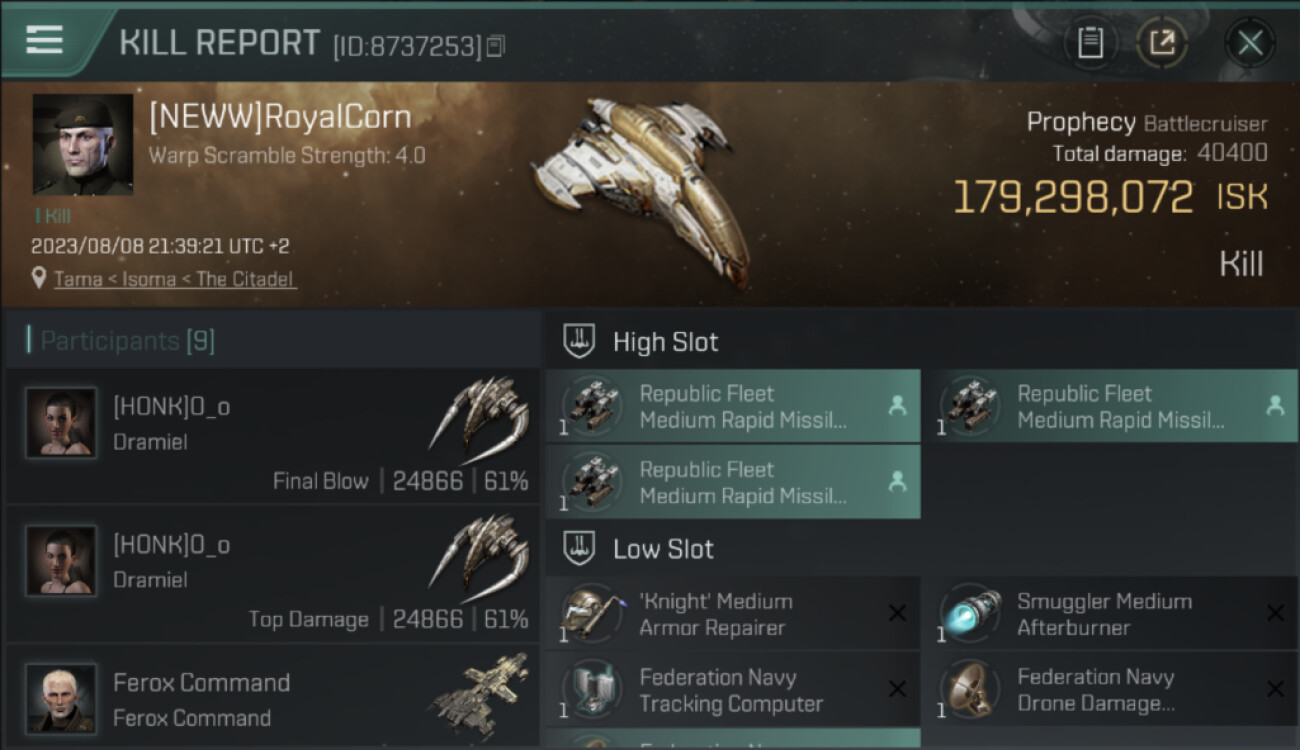Open the hamburger menu
This screenshot has height=750, width=1300.
(45, 40)
